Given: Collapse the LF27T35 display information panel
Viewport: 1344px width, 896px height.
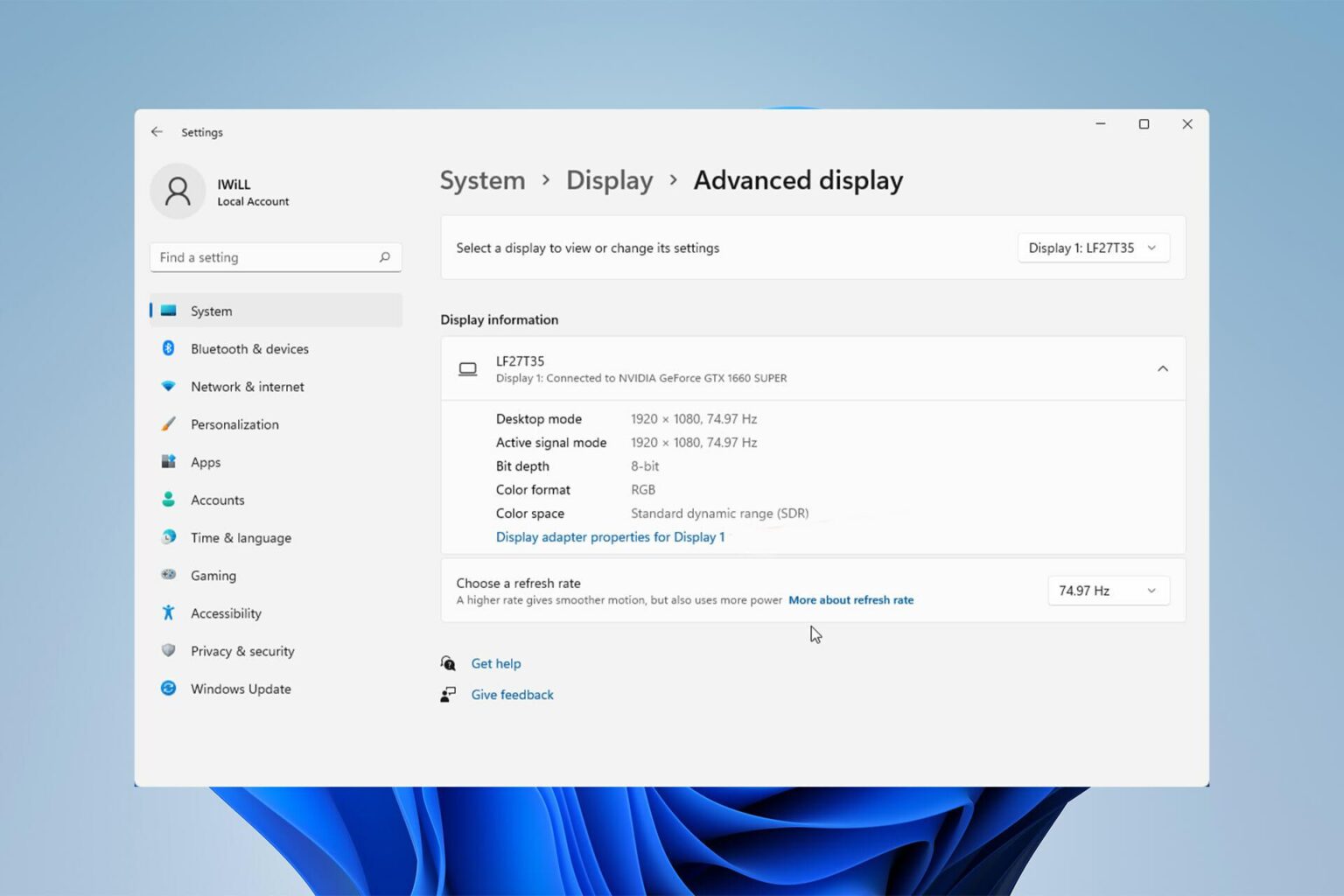Looking at the screenshot, I should pyautogui.click(x=1163, y=368).
